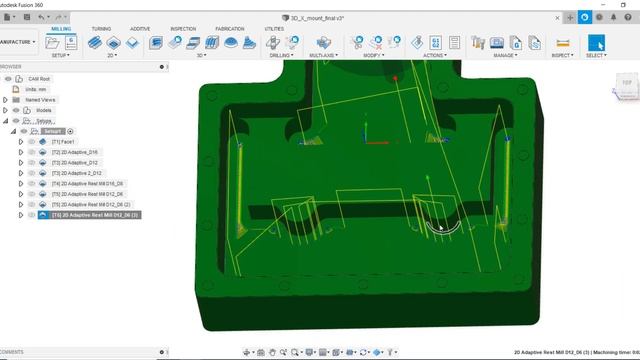
Task: Open the Machine Library icon
Action: click(497, 42)
